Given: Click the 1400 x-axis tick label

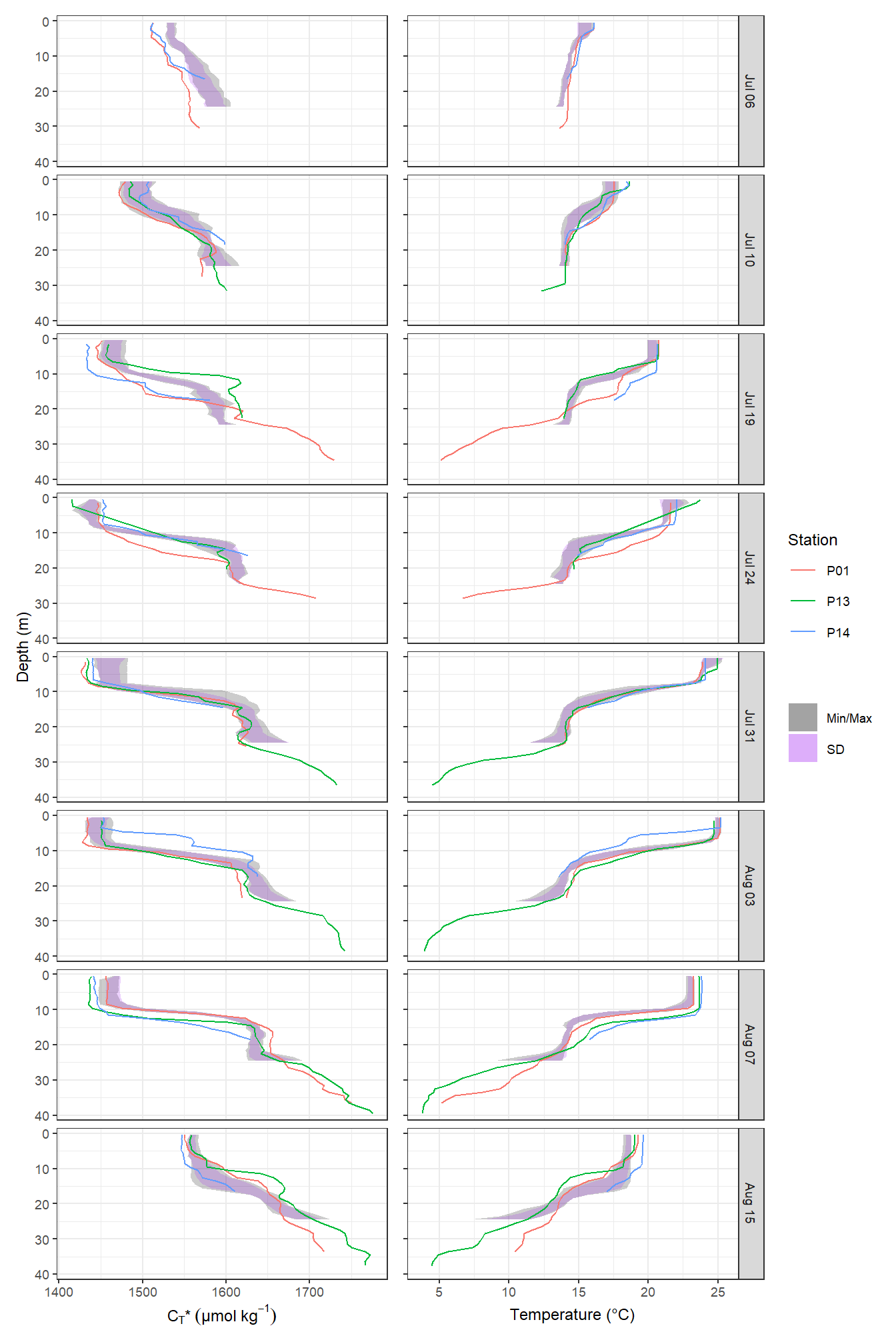Looking at the screenshot, I should (x=59, y=1293).
